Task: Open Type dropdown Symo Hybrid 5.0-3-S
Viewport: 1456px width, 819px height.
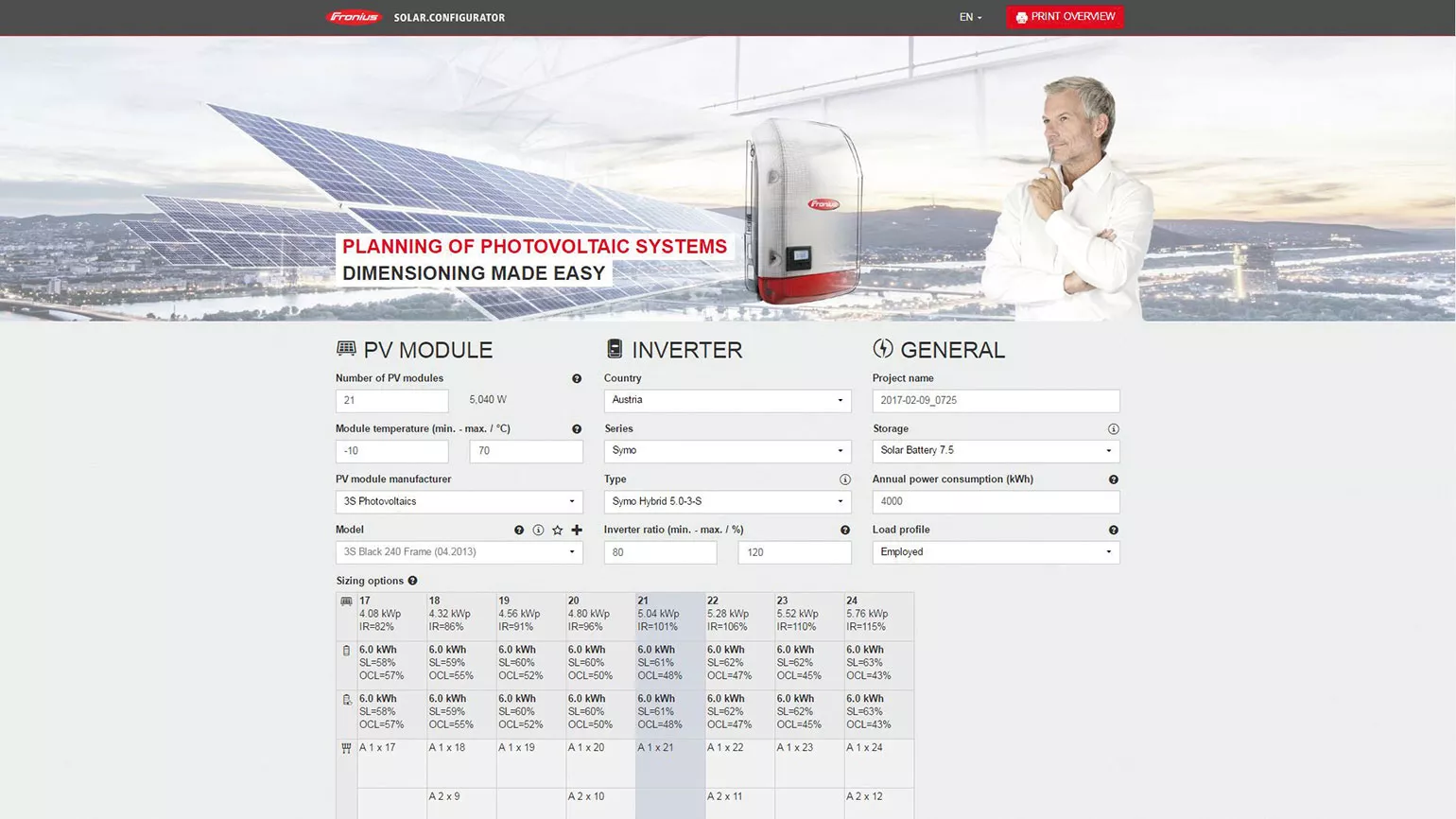Action: click(x=728, y=501)
